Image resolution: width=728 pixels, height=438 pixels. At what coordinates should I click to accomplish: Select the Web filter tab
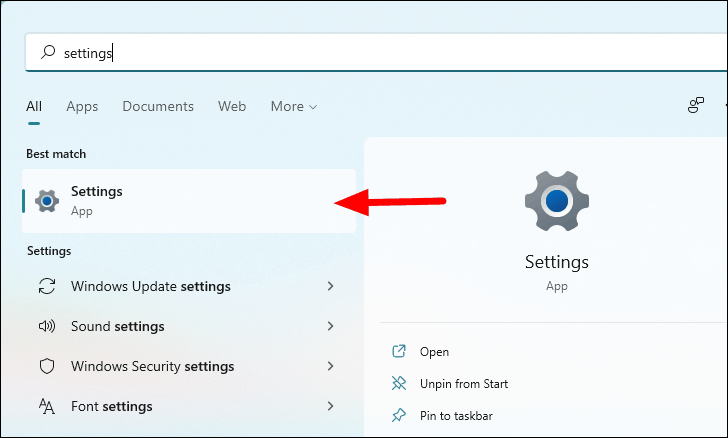point(232,106)
